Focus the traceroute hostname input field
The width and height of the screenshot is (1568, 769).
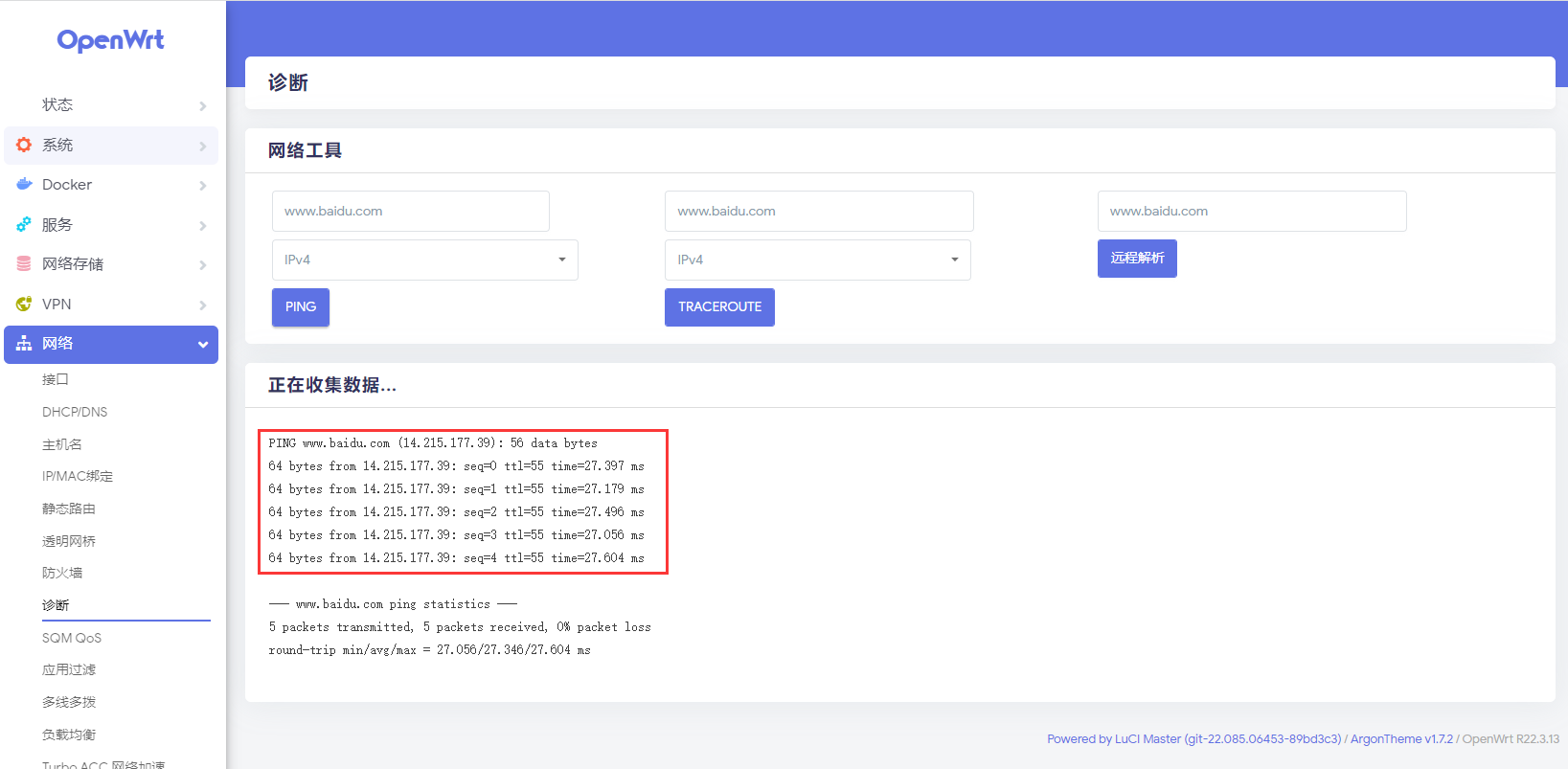point(819,211)
